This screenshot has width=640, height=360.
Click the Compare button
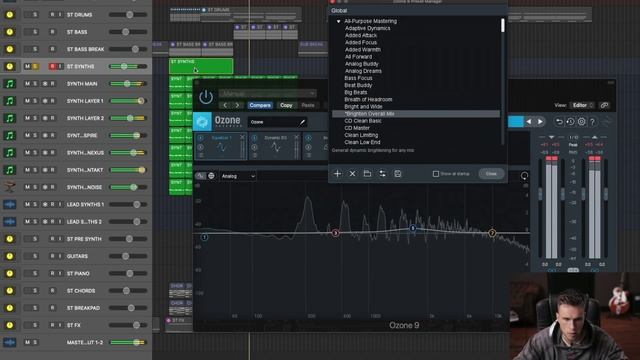click(x=260, y=105)
